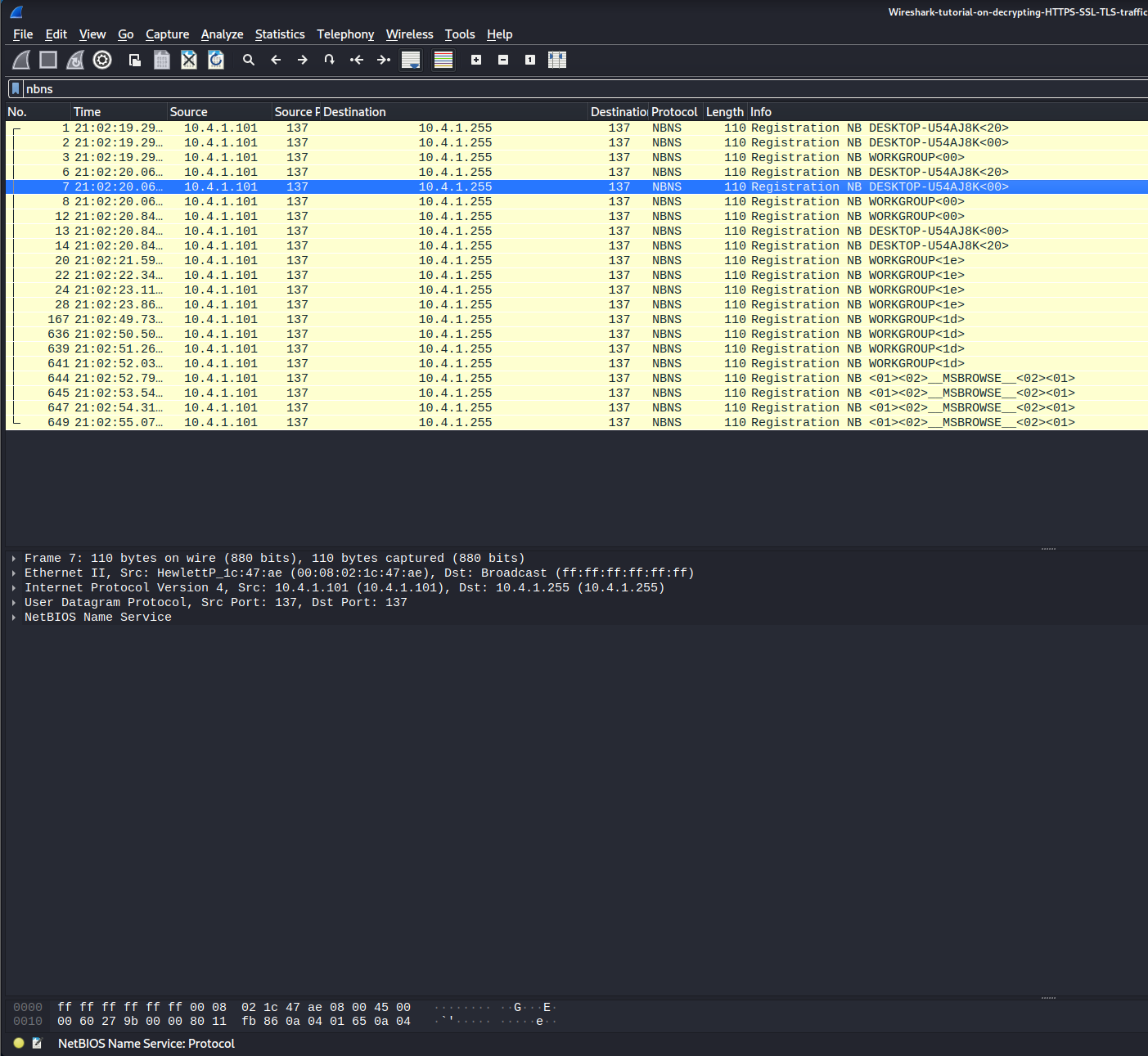The width and height of the screenshot is (1148, 1056).
Task: Click the splitter handle above packet details
Action: pos(1048,549)
